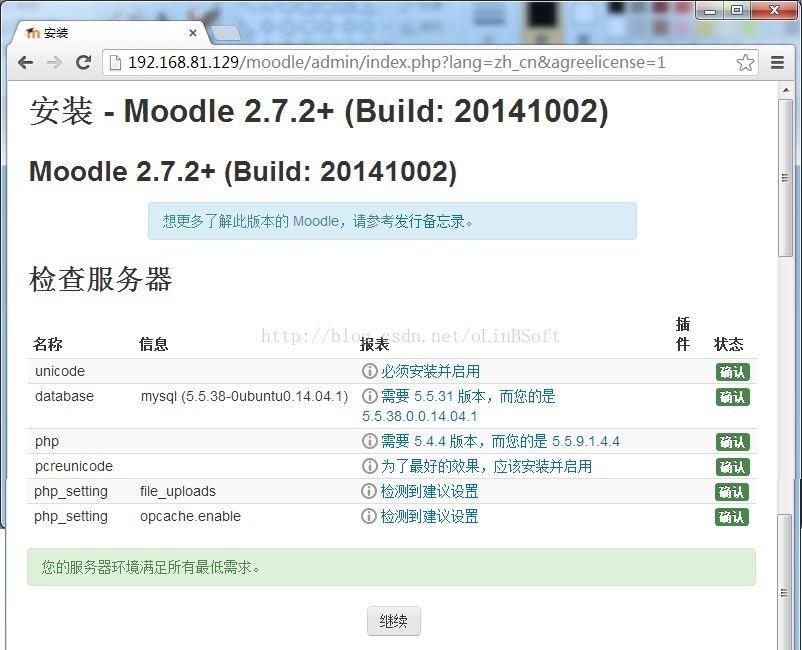Click the info icon in database row

369,396
